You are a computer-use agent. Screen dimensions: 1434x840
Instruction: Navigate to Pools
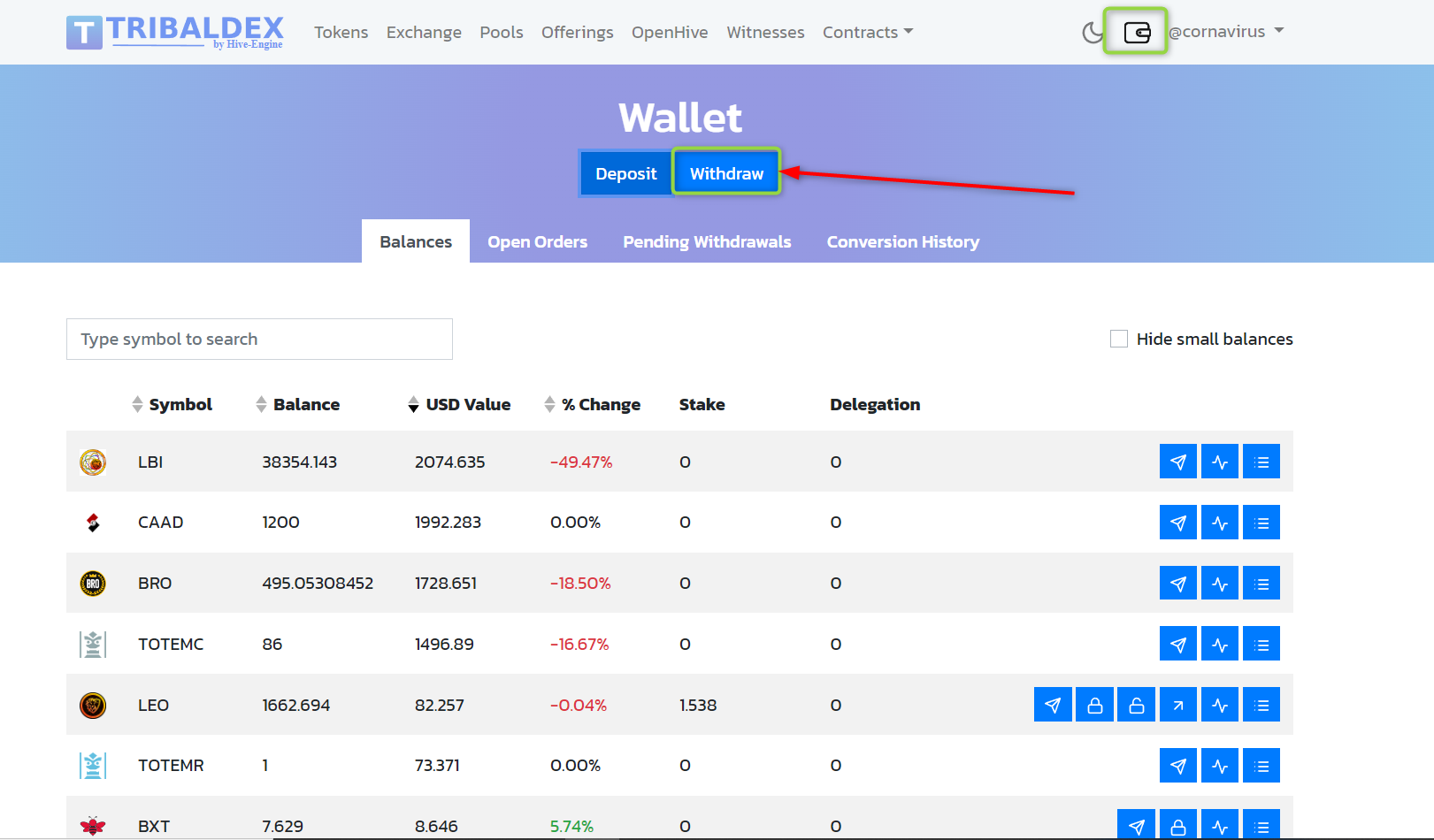pos(502,33)
